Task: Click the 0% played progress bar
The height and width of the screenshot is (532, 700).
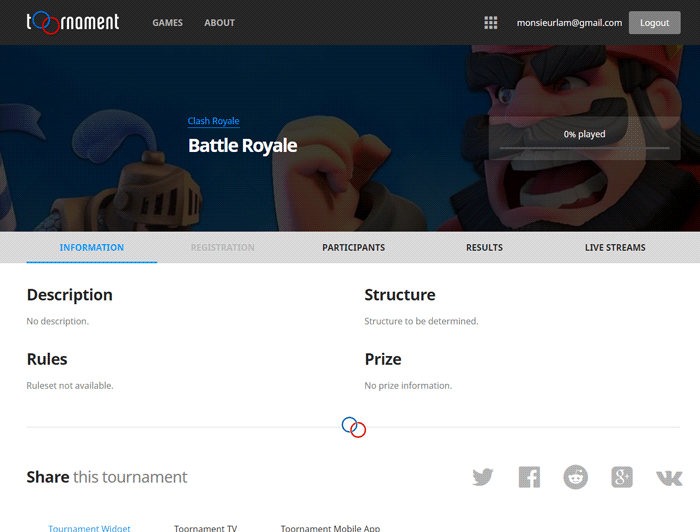Action: click(x=584, y=147)
